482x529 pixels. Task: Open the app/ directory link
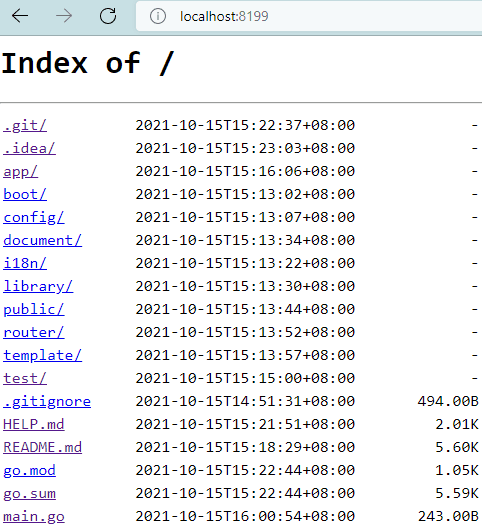21,171
